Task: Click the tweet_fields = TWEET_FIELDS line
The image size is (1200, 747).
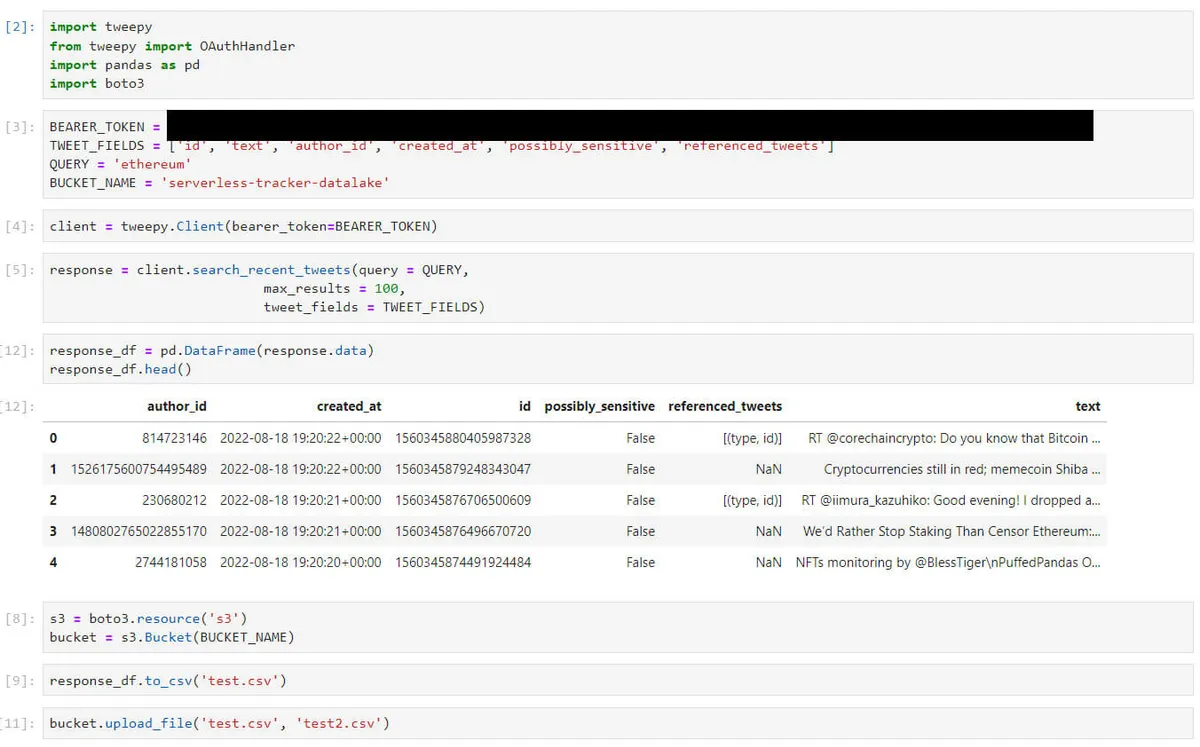Action: [374, 307]
